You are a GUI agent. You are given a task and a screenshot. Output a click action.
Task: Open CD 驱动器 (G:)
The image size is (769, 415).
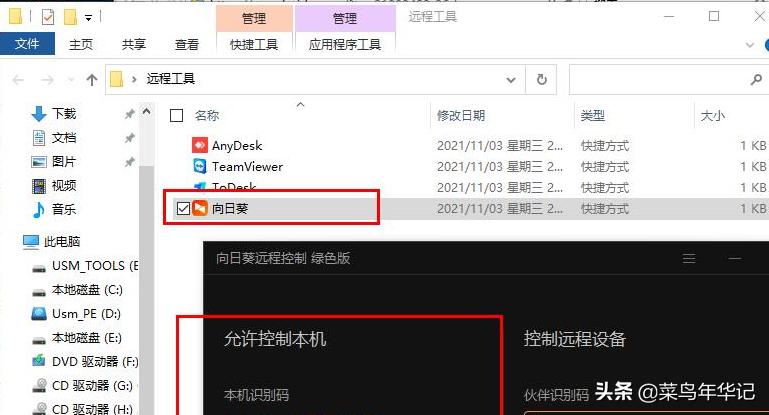pyautogui.click(x=92, y=386)
